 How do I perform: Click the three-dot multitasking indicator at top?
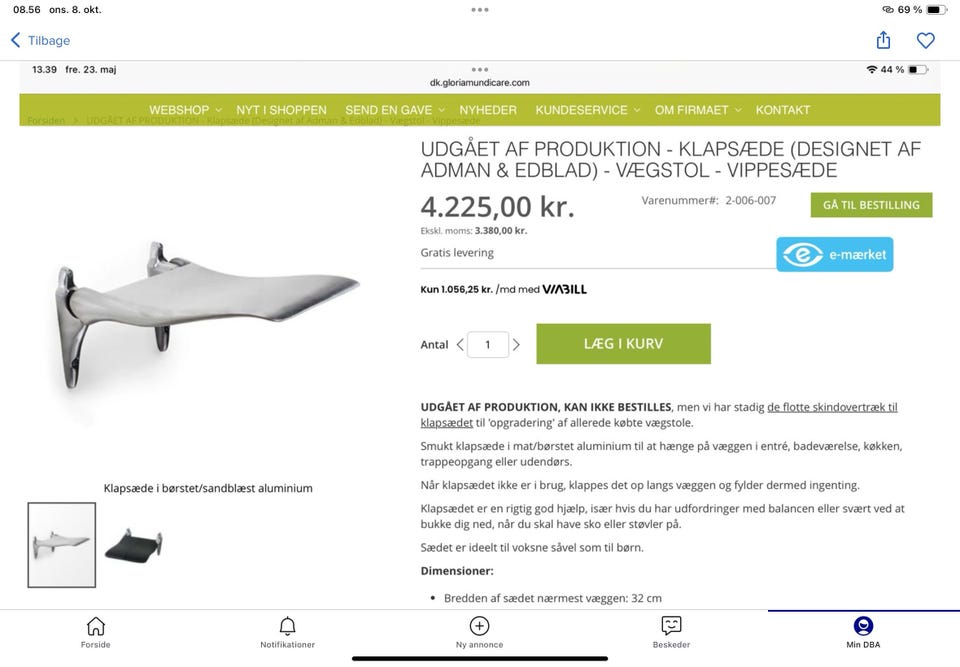coord(480,10)
